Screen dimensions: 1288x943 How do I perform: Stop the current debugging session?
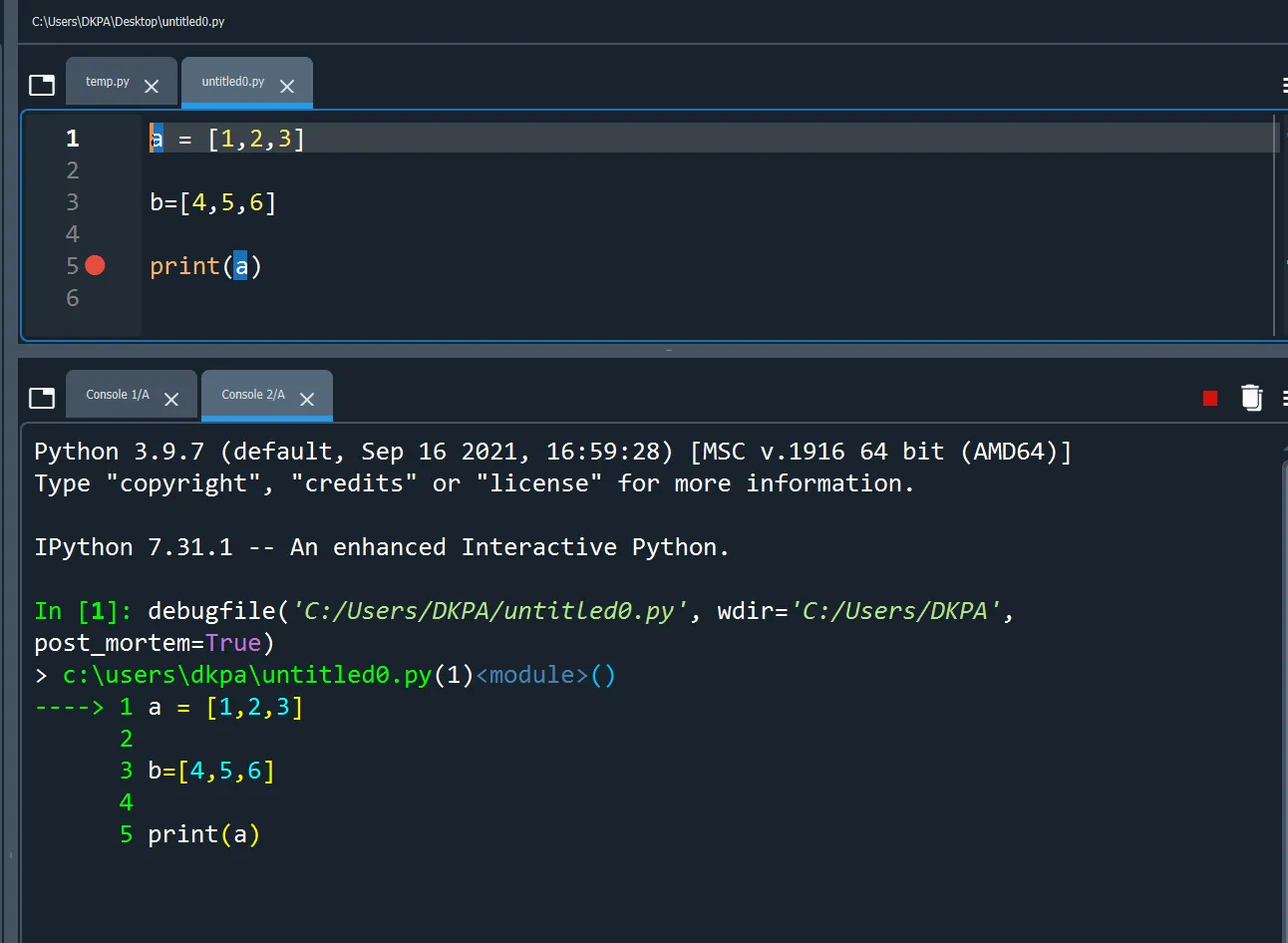(1210, 399)
